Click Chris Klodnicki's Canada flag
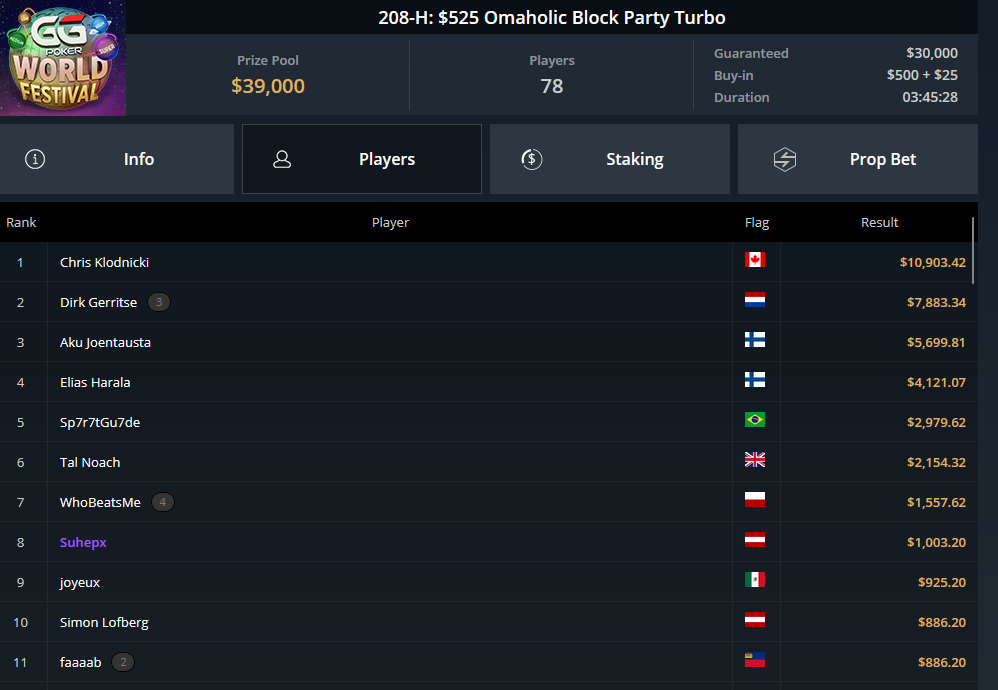 point(755,260)
